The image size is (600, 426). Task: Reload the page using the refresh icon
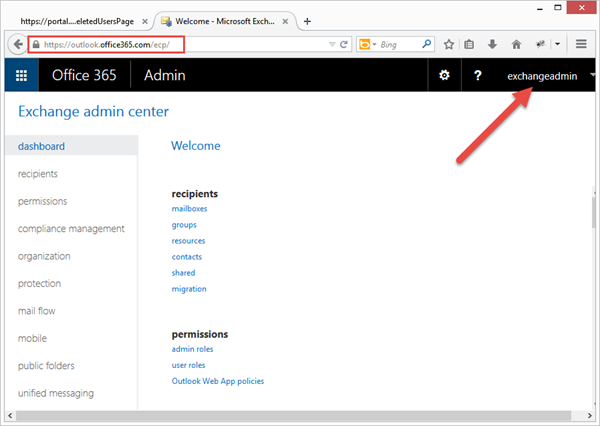pos(344,44)
